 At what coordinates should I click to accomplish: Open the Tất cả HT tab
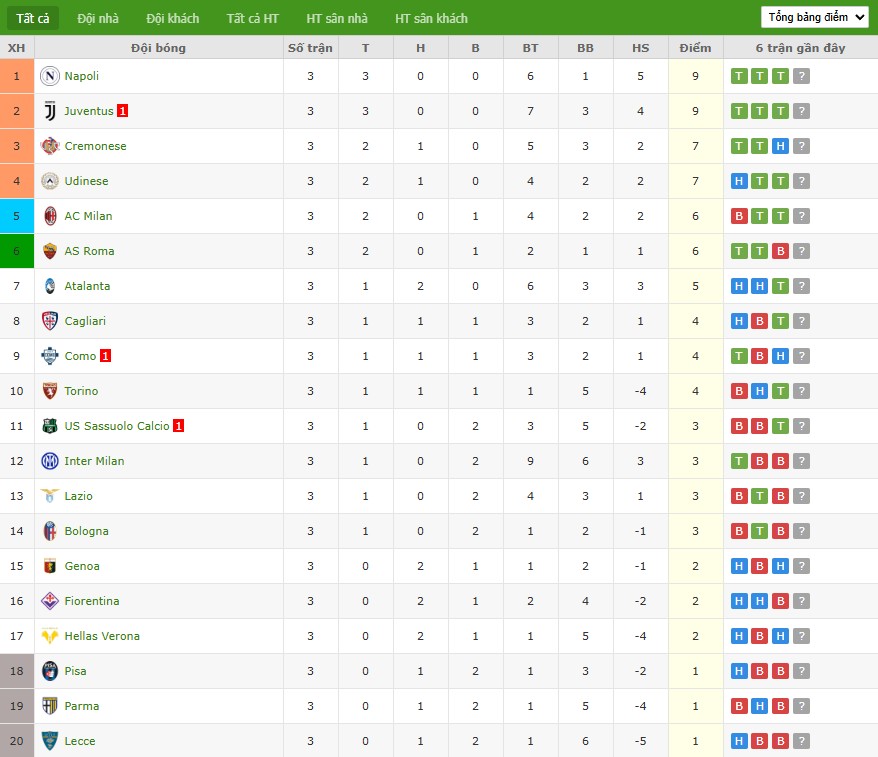[x=252, y=18]
